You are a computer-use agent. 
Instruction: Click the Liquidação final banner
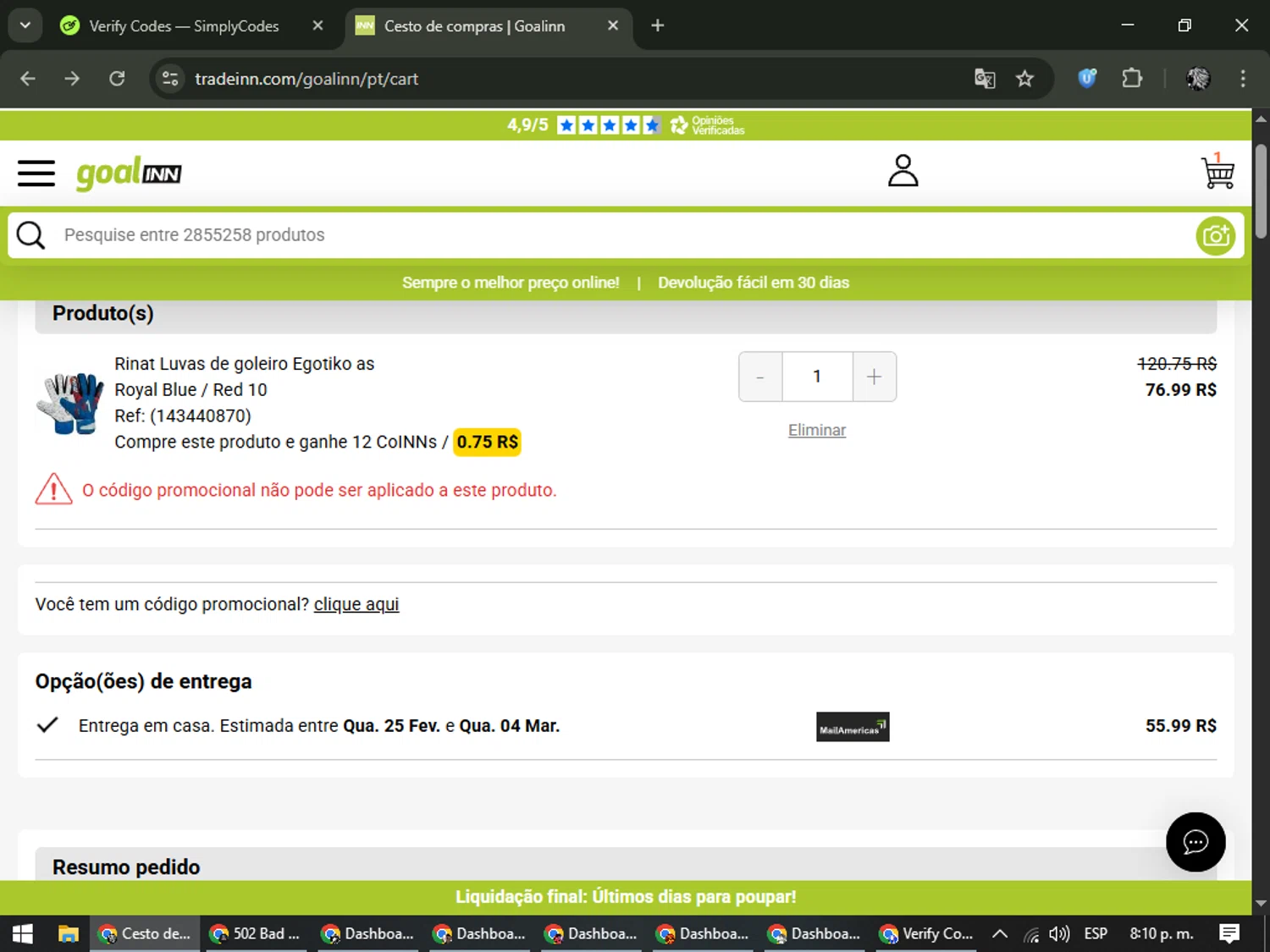pos(626,897)
